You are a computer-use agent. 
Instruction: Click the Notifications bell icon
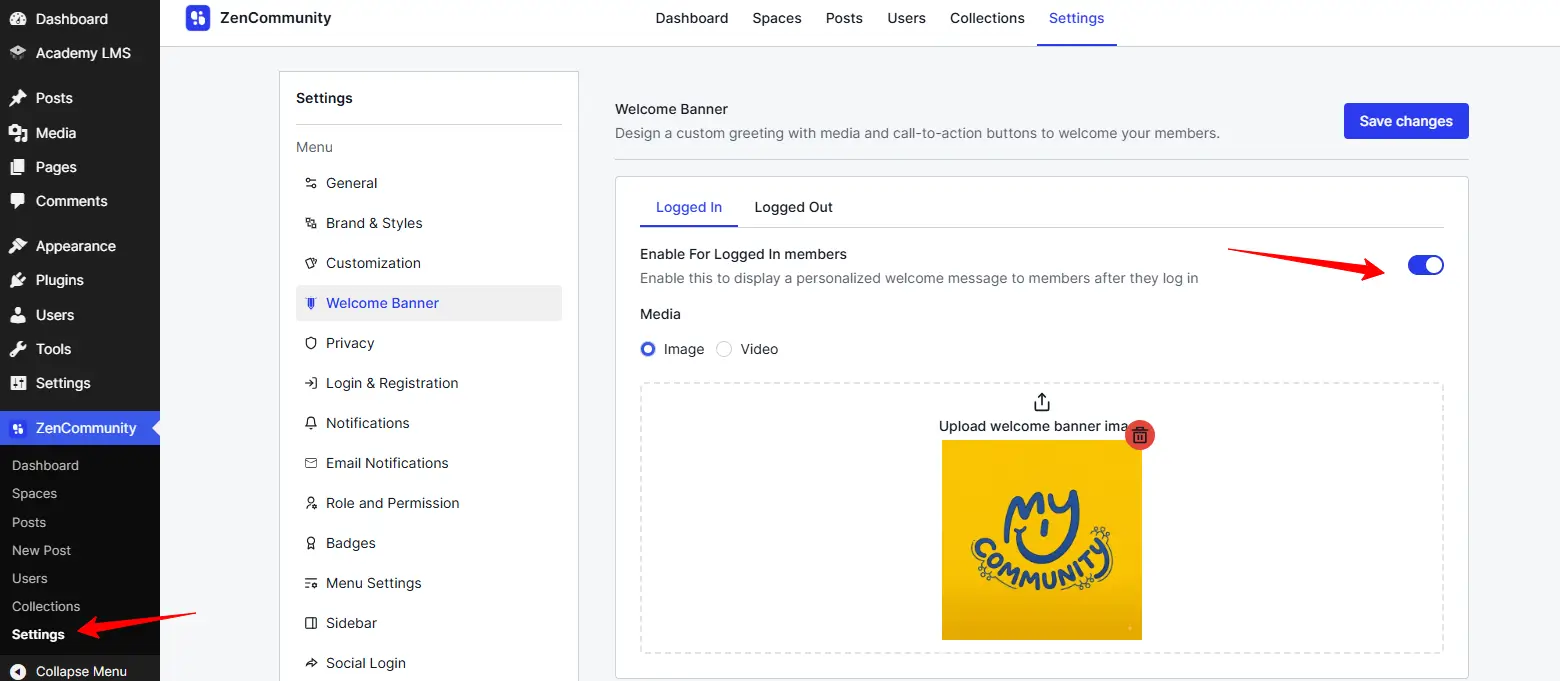[310, 423]
